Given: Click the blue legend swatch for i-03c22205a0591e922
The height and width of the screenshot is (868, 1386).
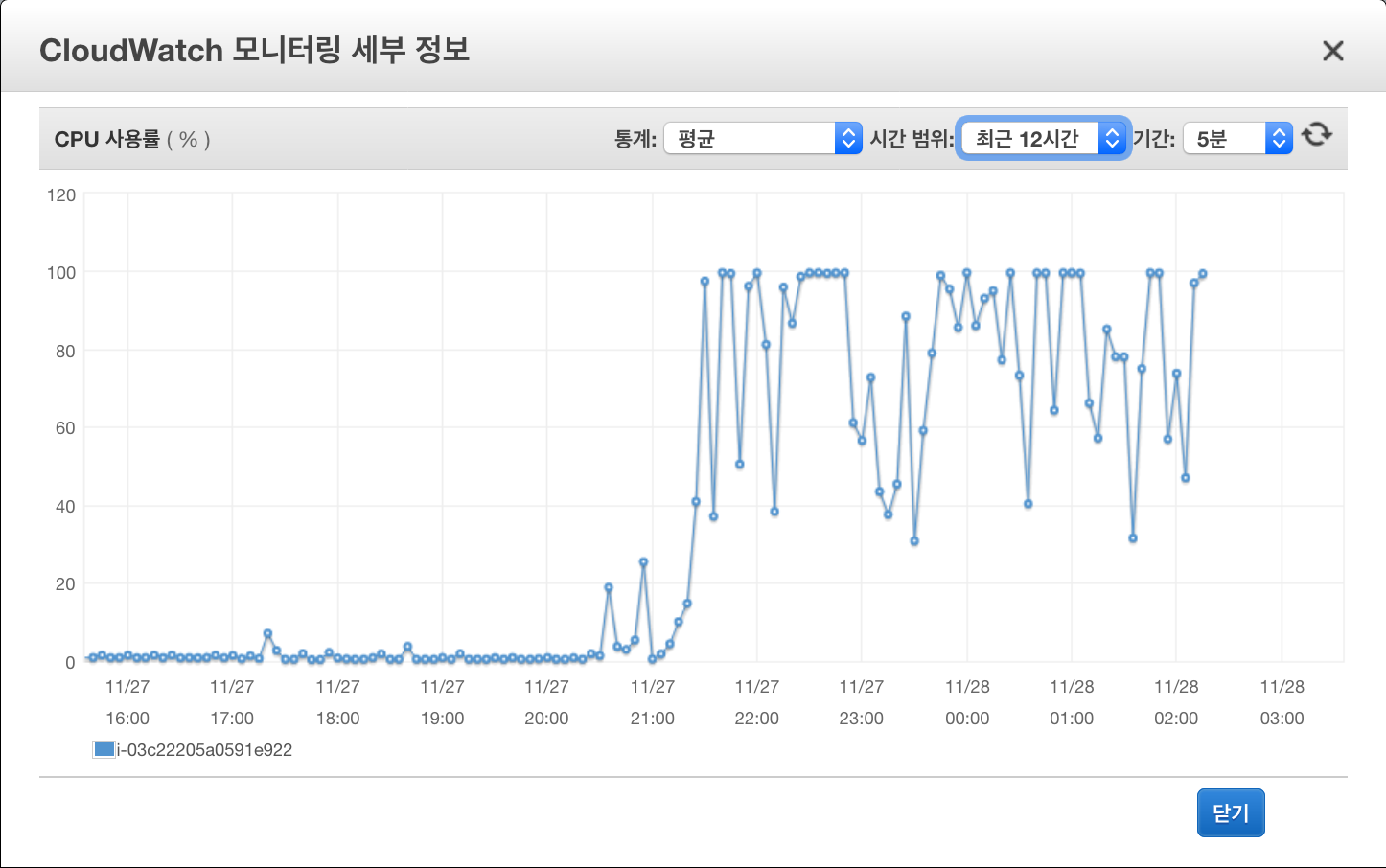Looking at the screenshot, I should tap(104, 750).
